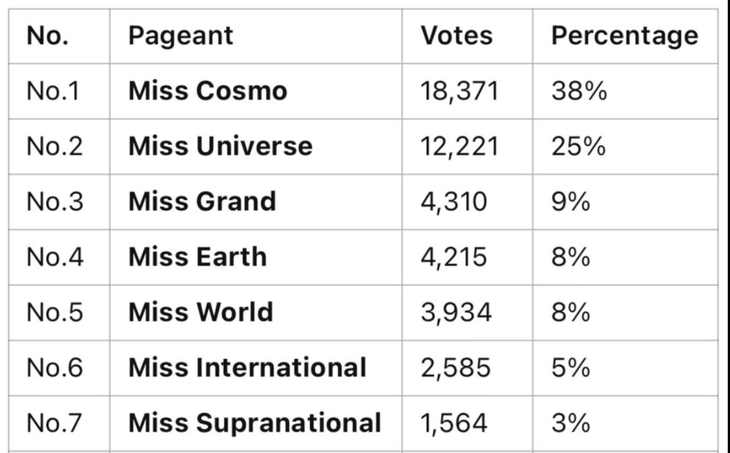Click the 25% percentage cell
The image size is (730, 453).
pyautogui.click(x=579, y=146)
